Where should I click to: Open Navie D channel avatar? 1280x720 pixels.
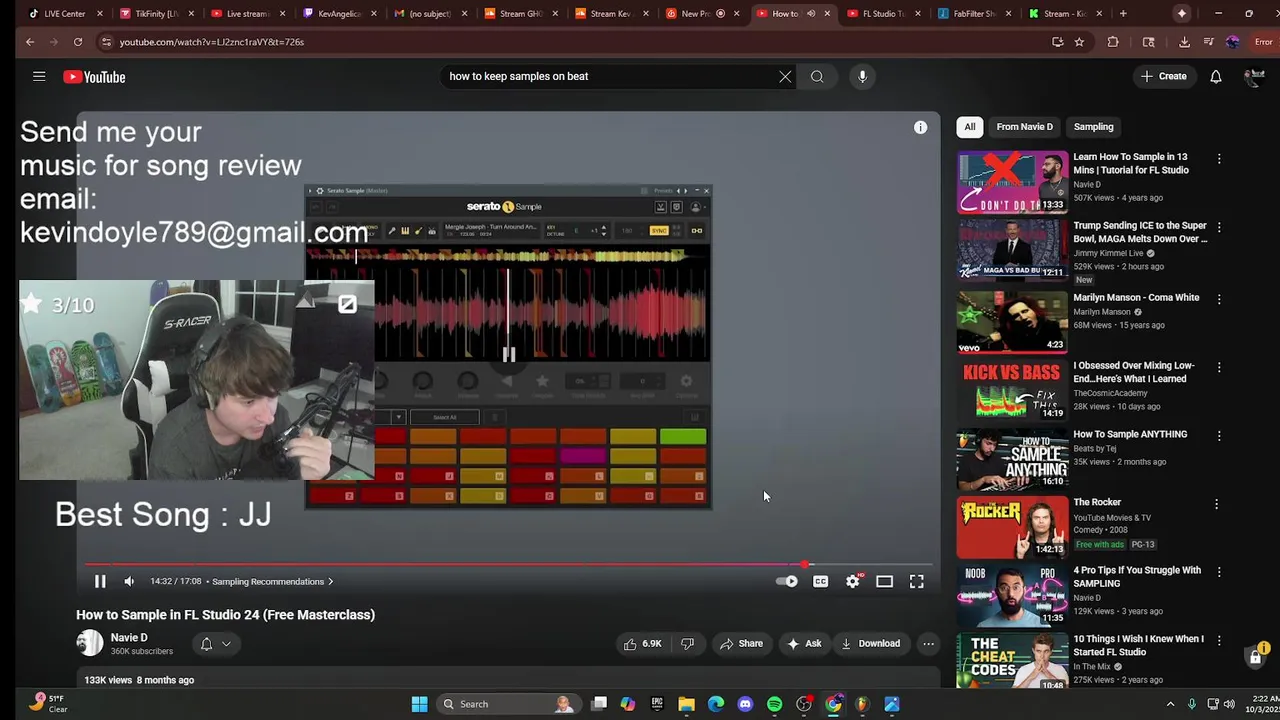click(90, 643)
